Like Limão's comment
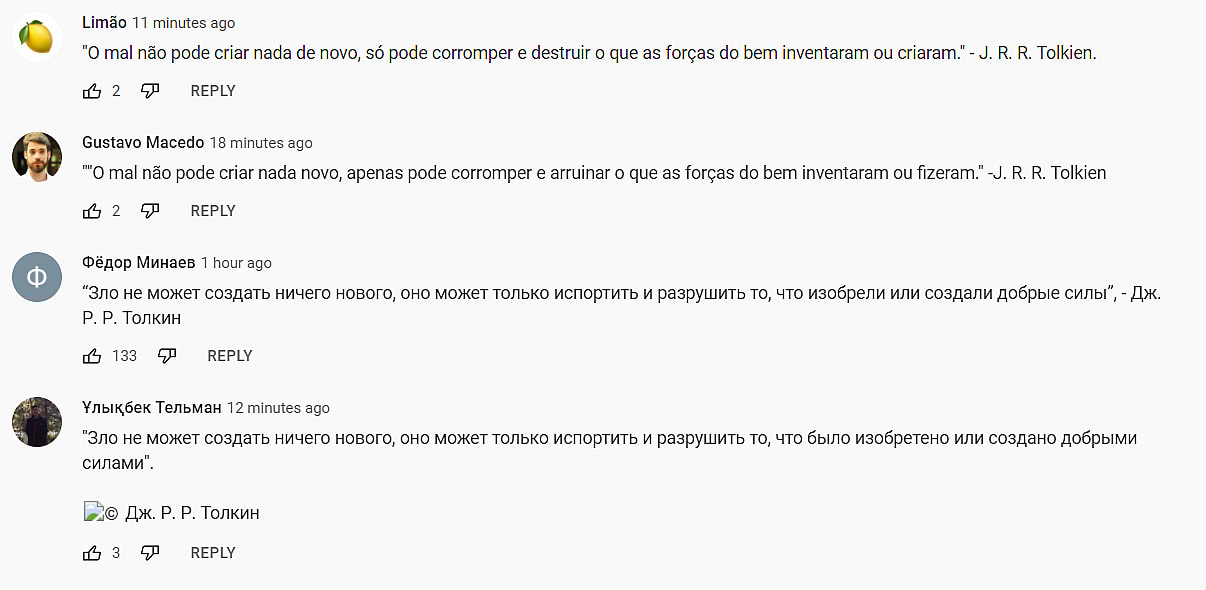1206x590 pixels. pyautogui.click(x=92, y=91)
